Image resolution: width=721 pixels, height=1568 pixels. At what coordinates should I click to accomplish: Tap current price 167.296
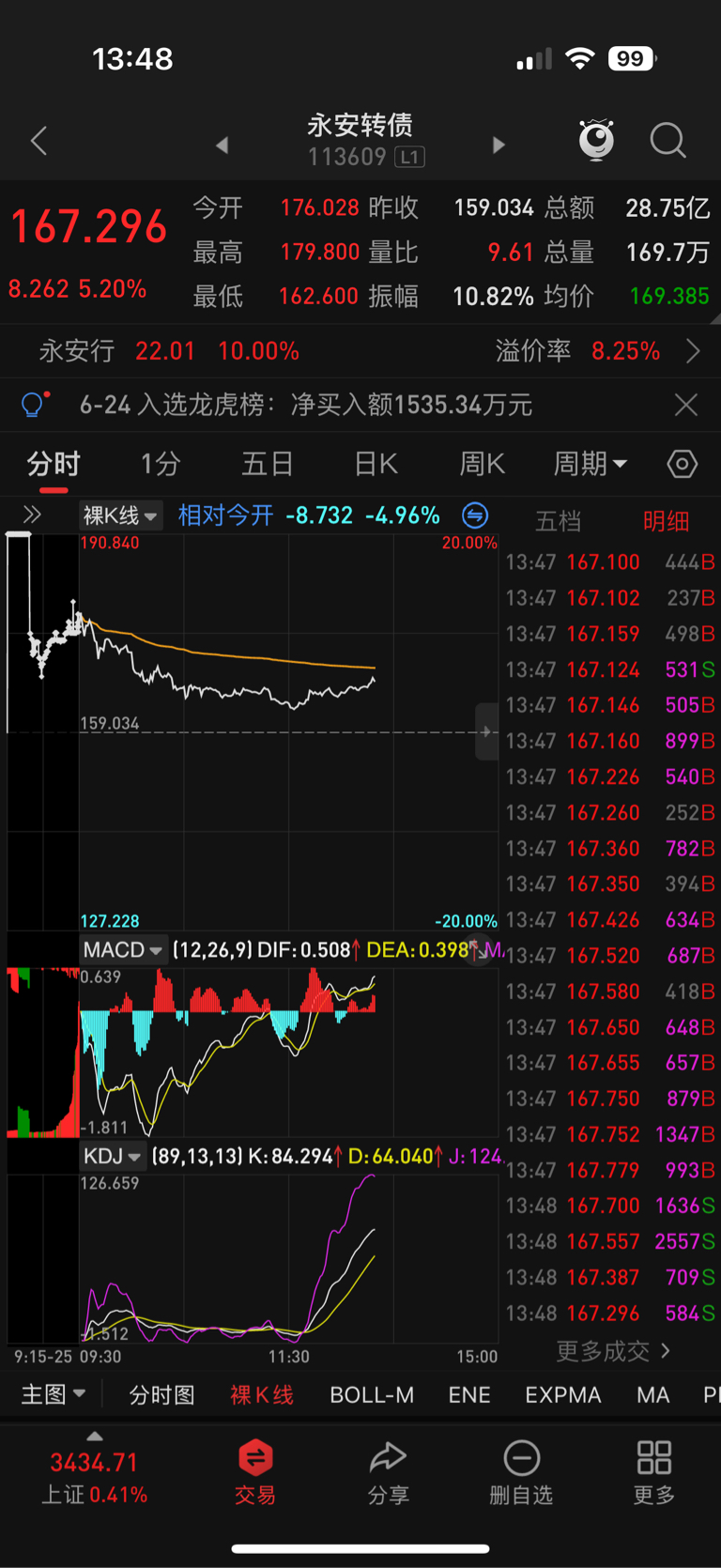coord(88,227)
